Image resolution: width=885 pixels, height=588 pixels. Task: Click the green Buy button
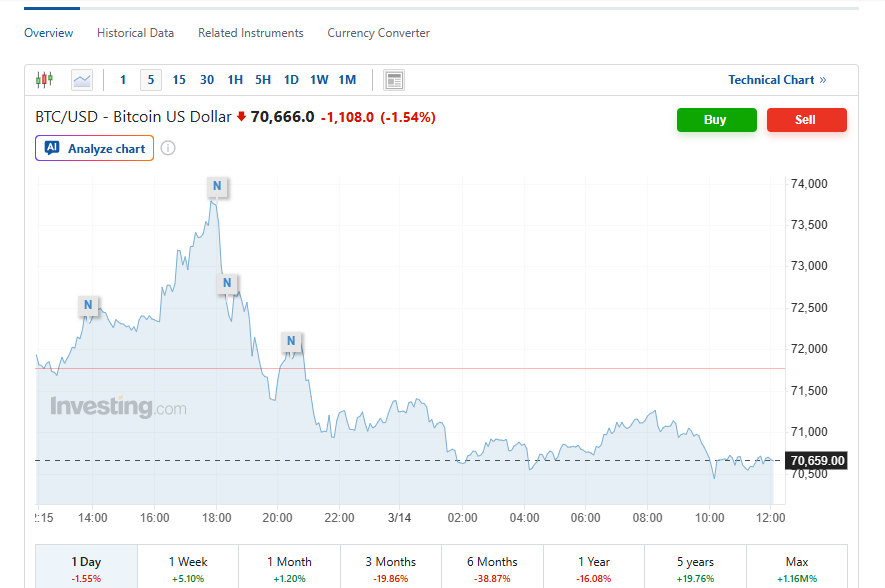(716, 120)
